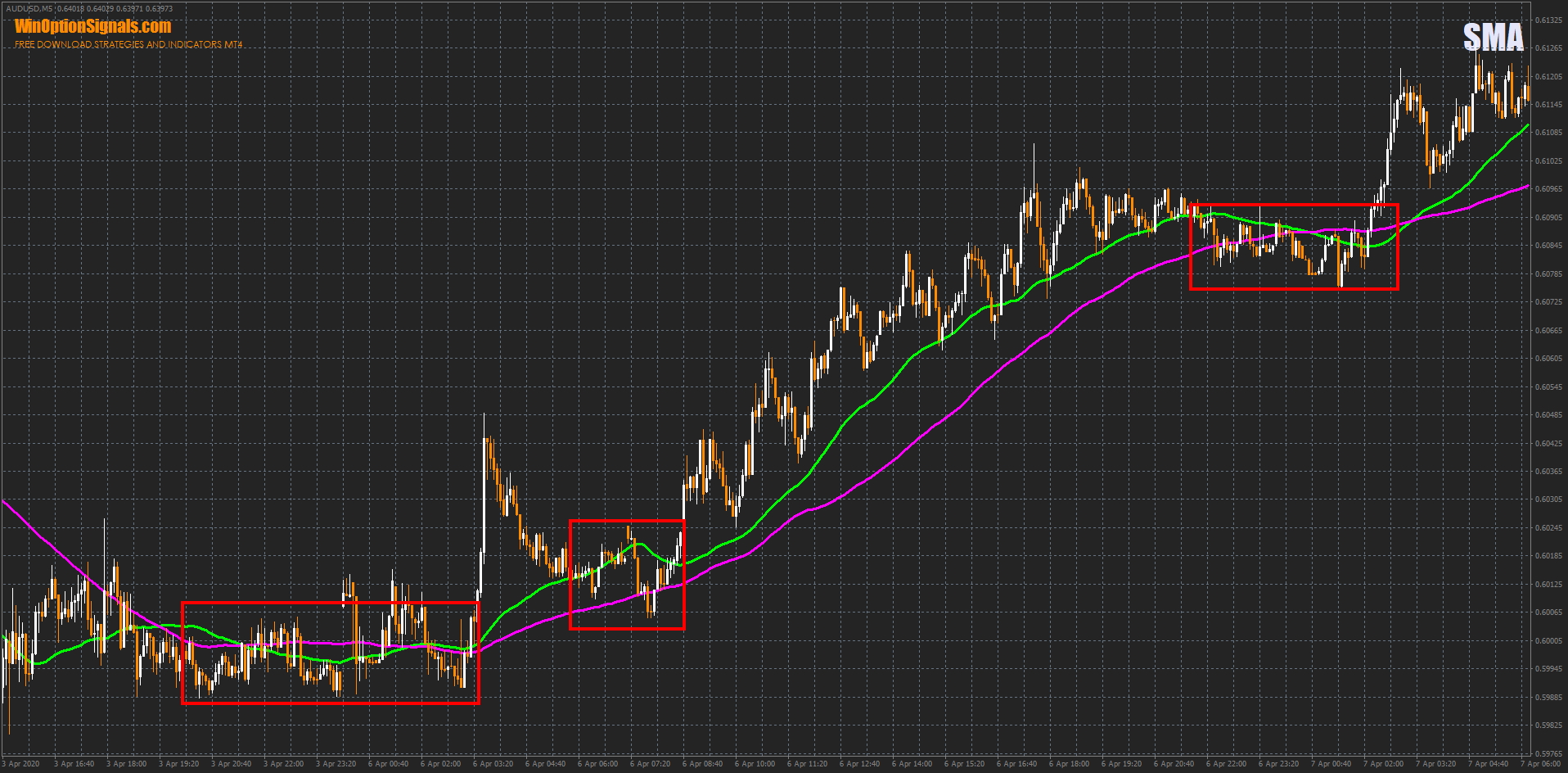Image resolution: width=1568 pixels, height=773 pixels.
Task: Click the 0.60545 price axis label
Action: point(1548,386)
